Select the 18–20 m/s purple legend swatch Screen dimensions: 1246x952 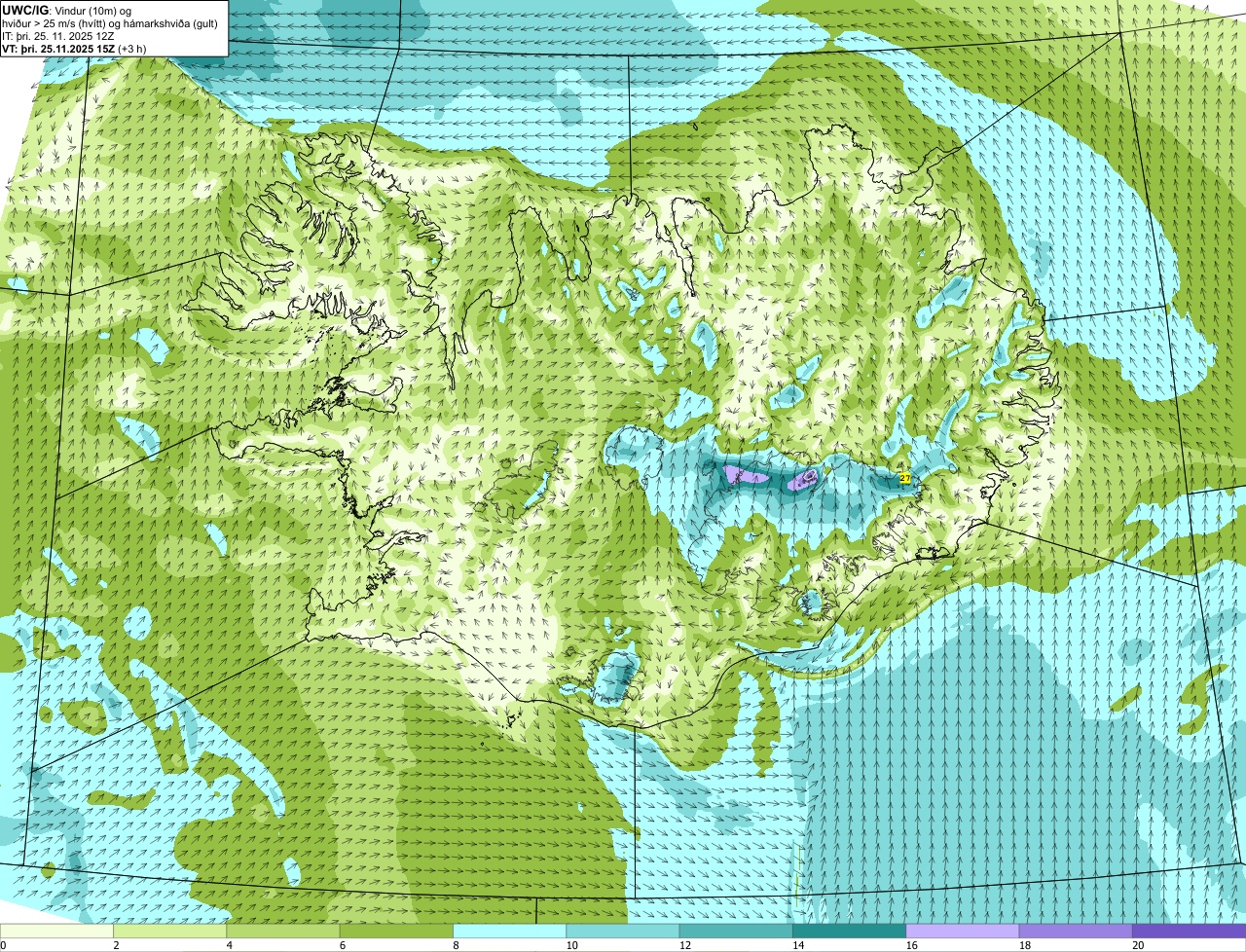[x=1076, y=932]
